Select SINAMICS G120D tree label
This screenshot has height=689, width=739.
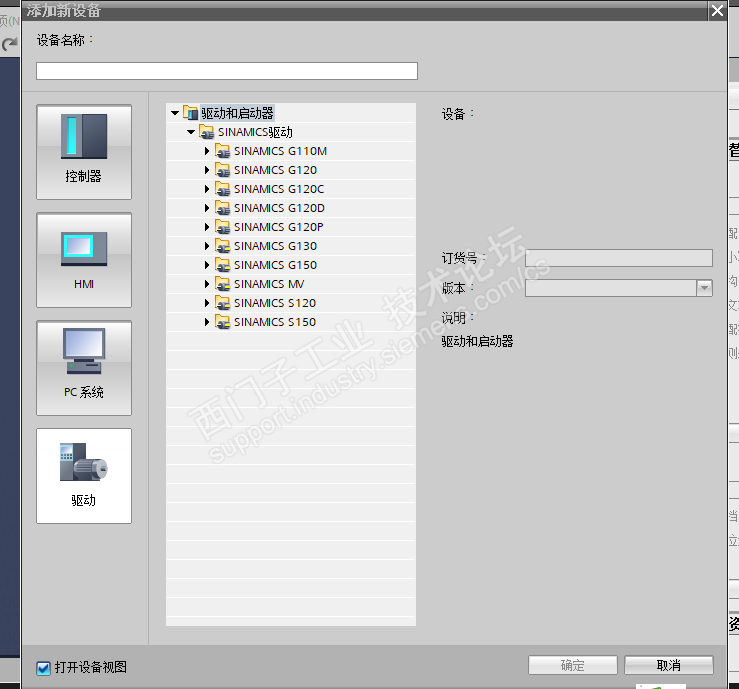coord(279,208)
